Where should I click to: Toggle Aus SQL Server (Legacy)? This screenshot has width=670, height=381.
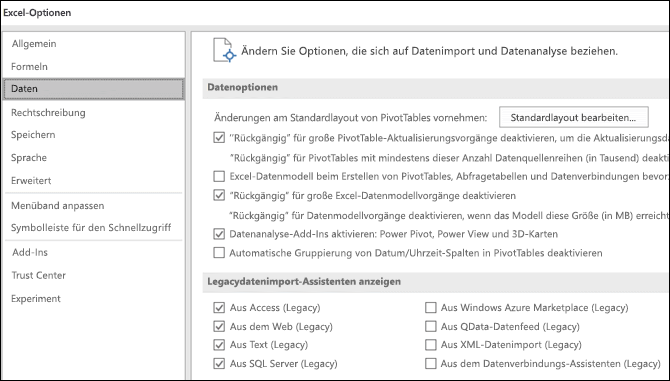pos(219,364)
